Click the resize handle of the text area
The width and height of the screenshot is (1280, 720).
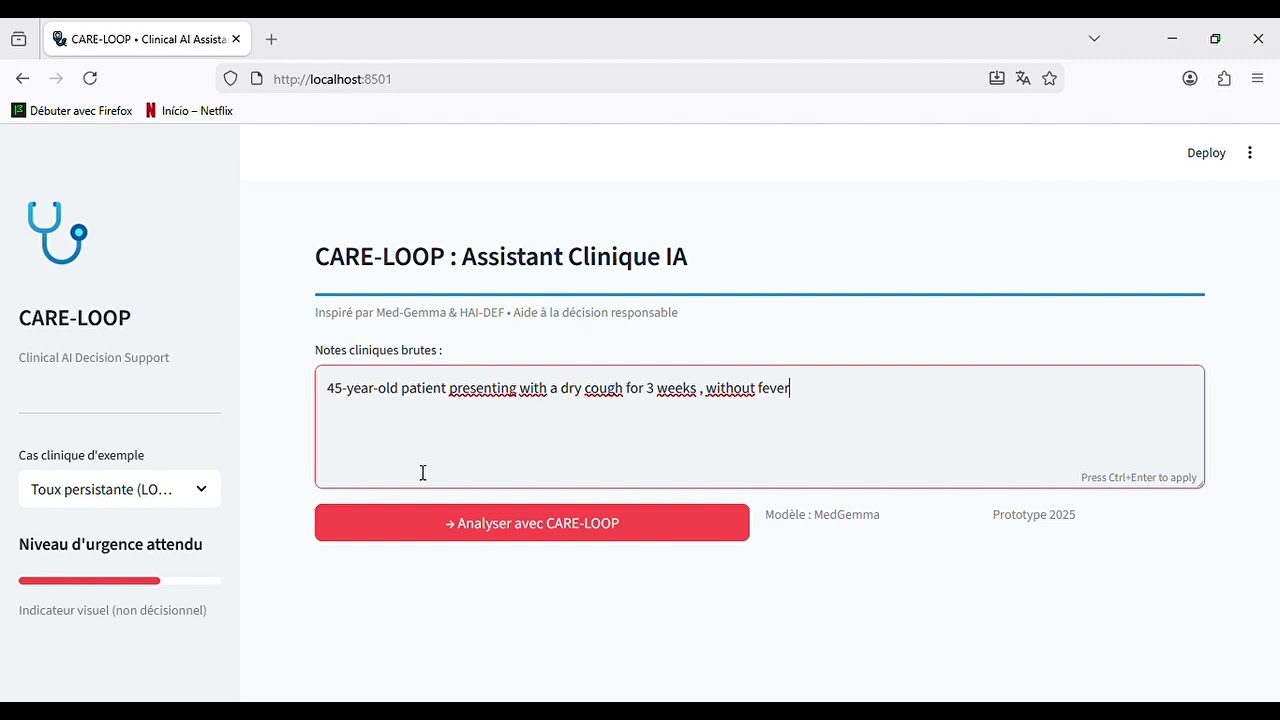coord(1199,483)
